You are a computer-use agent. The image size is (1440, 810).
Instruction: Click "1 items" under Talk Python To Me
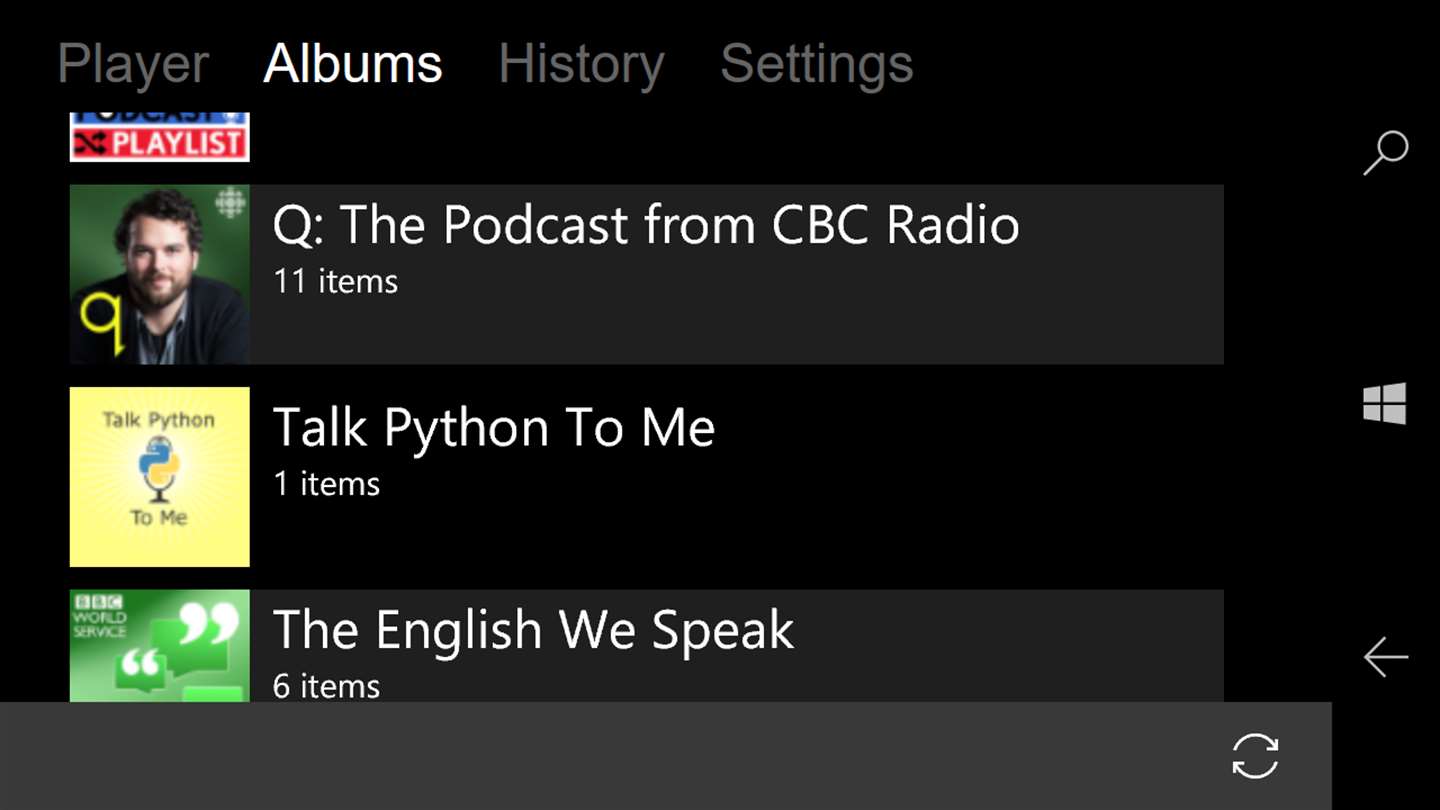coord(326,484)
